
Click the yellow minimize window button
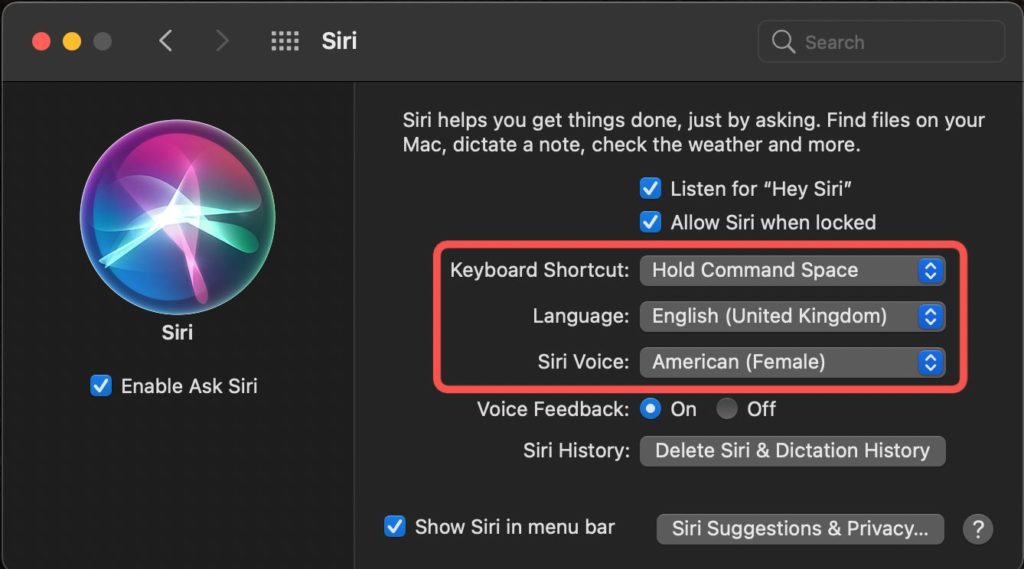coord(72,41)
